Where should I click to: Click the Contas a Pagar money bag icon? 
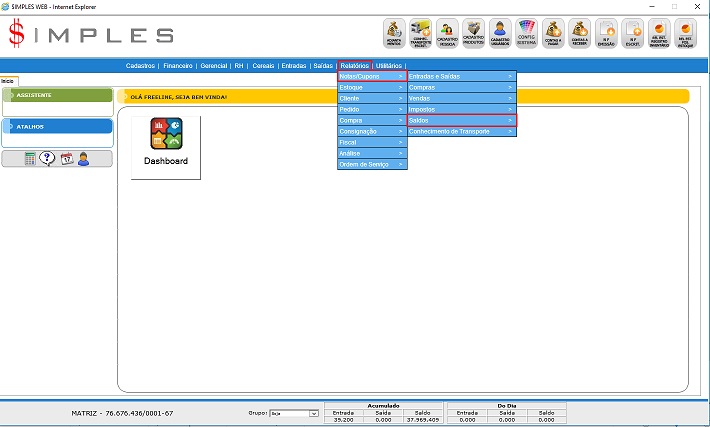tap(553, 34)
